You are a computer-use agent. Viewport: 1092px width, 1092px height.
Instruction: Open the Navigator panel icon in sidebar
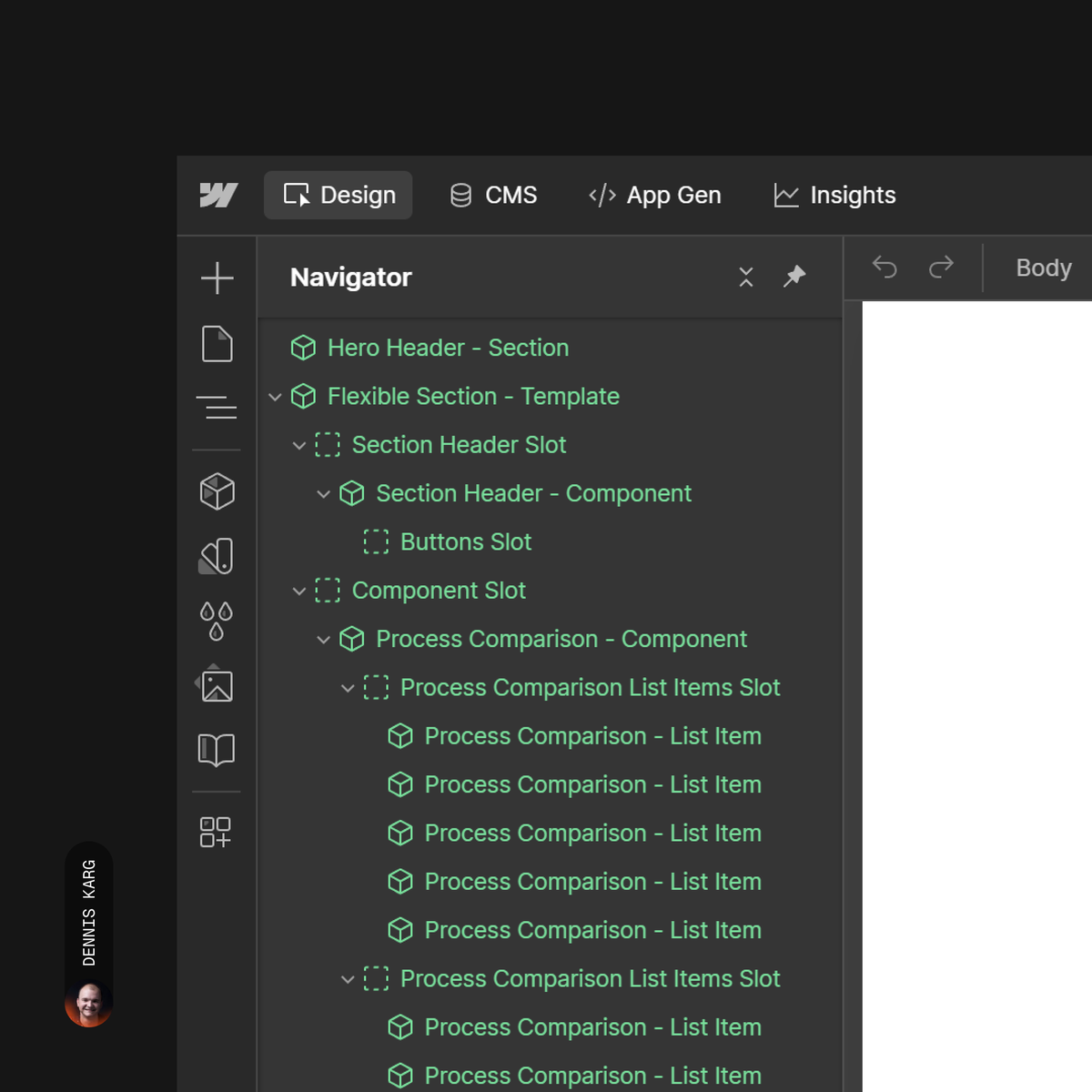coord(217,407)
